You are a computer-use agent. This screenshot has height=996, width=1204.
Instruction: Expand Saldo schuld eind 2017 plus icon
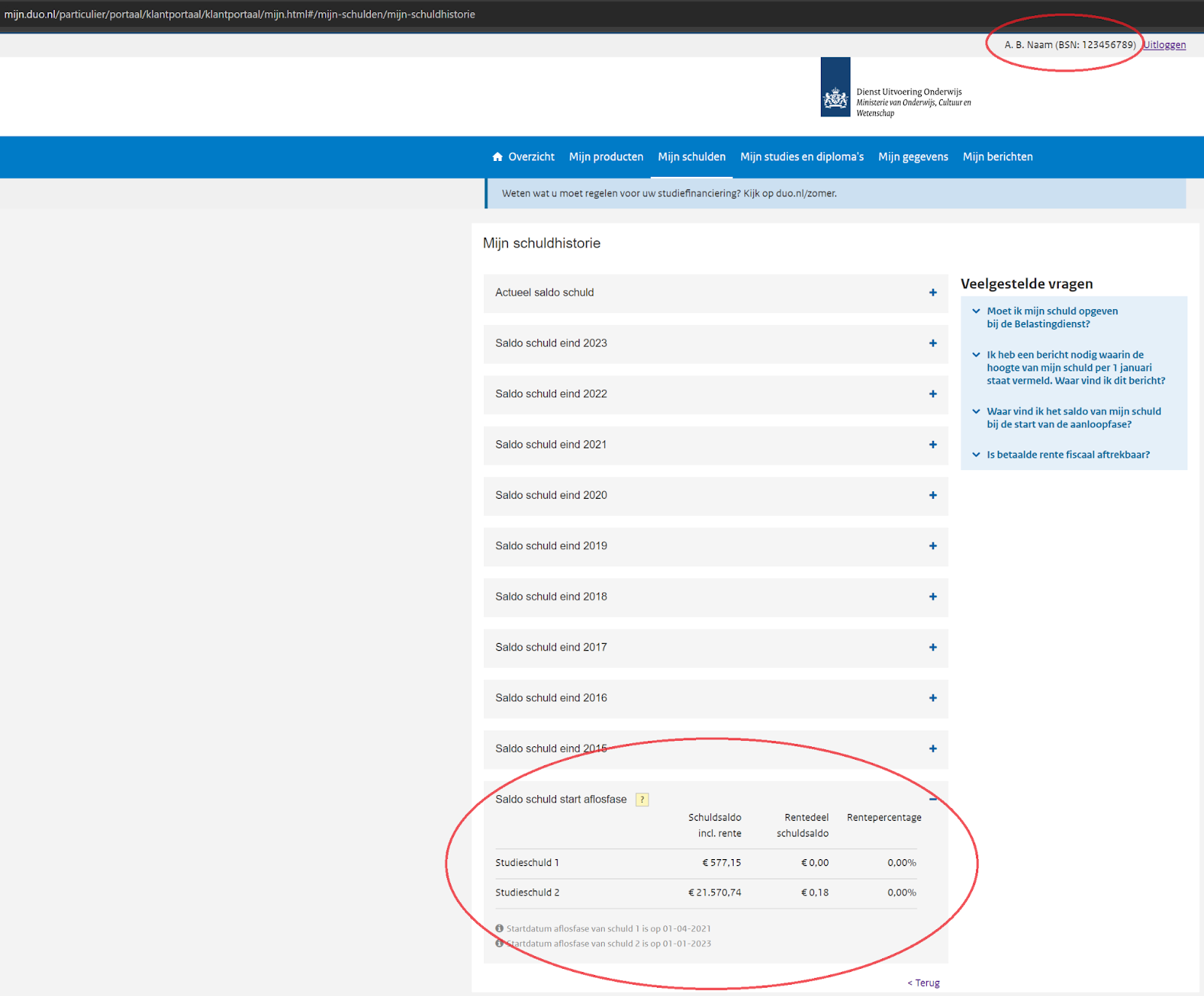933,647
